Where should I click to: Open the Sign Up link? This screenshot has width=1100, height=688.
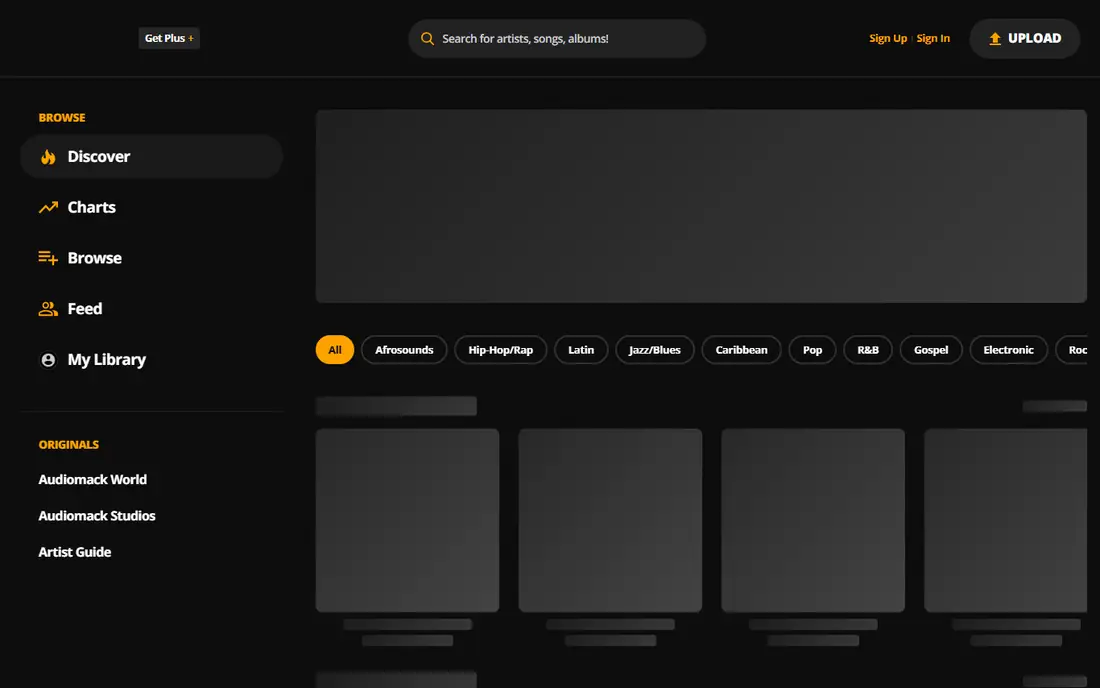887,39
